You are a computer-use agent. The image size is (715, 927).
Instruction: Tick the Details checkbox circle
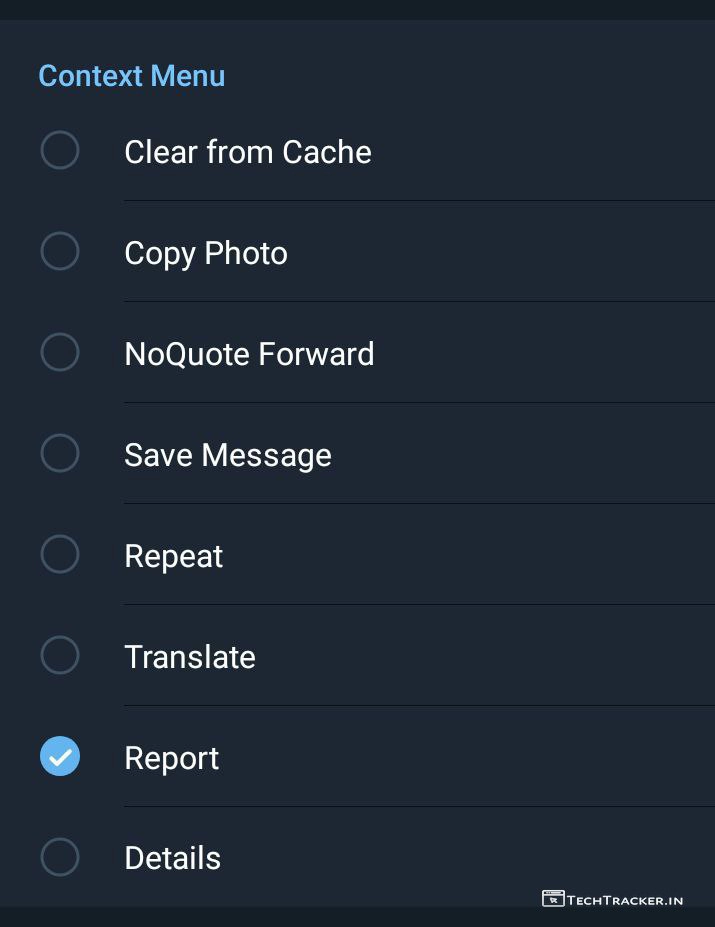(60, 858)
